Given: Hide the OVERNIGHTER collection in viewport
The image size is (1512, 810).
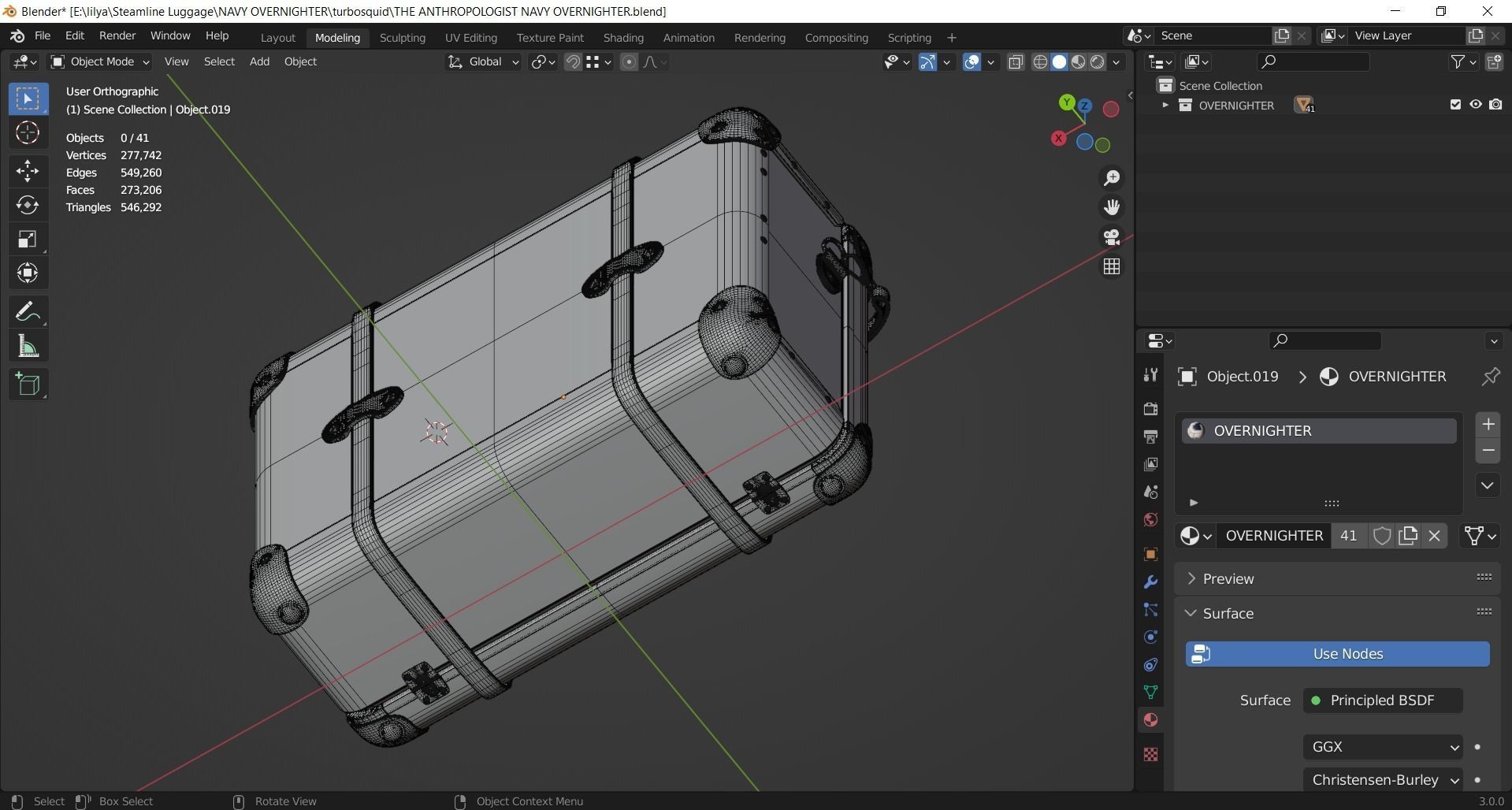Looking at the screenshot, I should tap(1475, 105).
